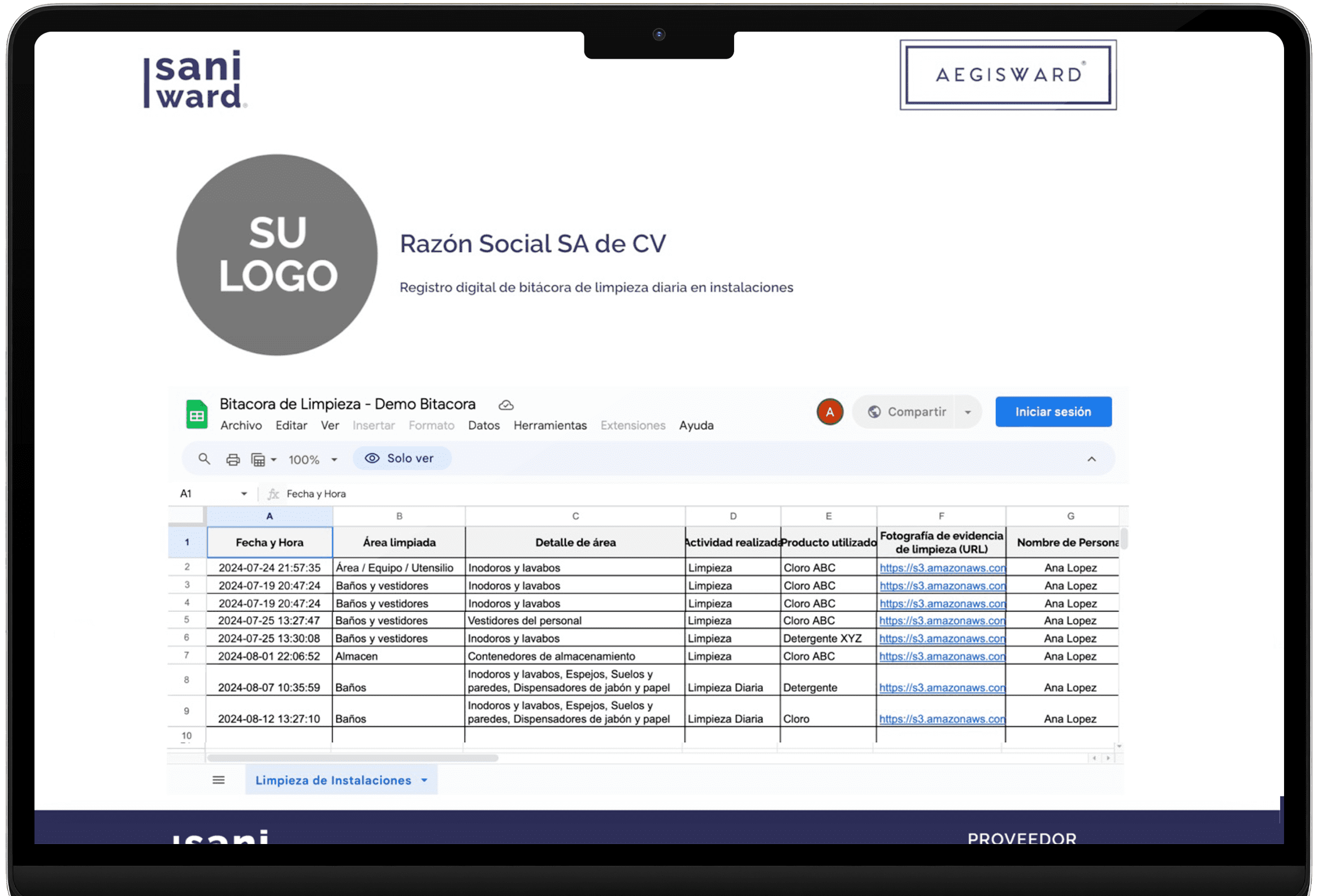Open amazonaws link in row 6
This screenshot has width=1318, height=896.
pos(942,639)
